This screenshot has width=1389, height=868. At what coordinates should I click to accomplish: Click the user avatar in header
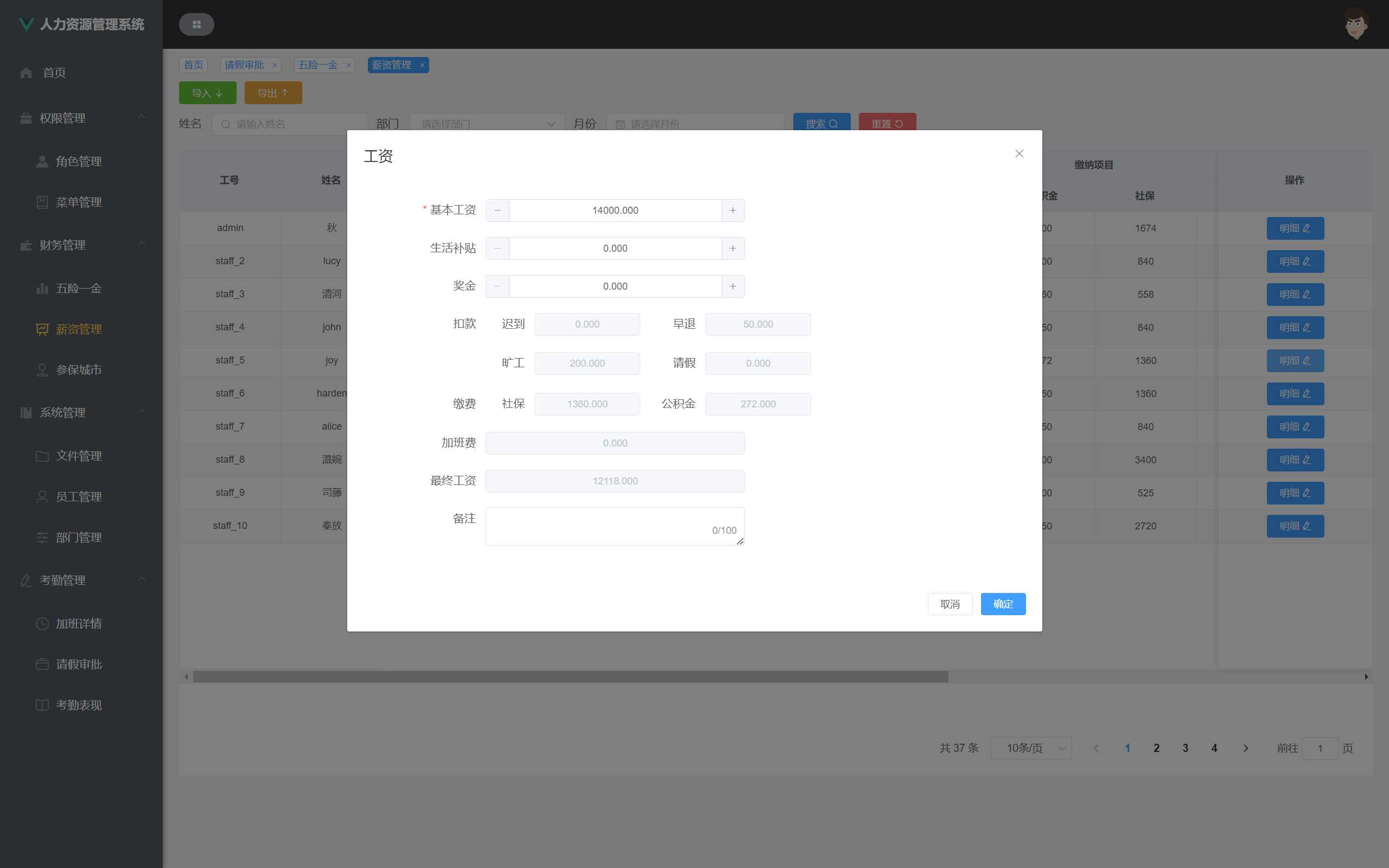click(x=1356, y=24)
